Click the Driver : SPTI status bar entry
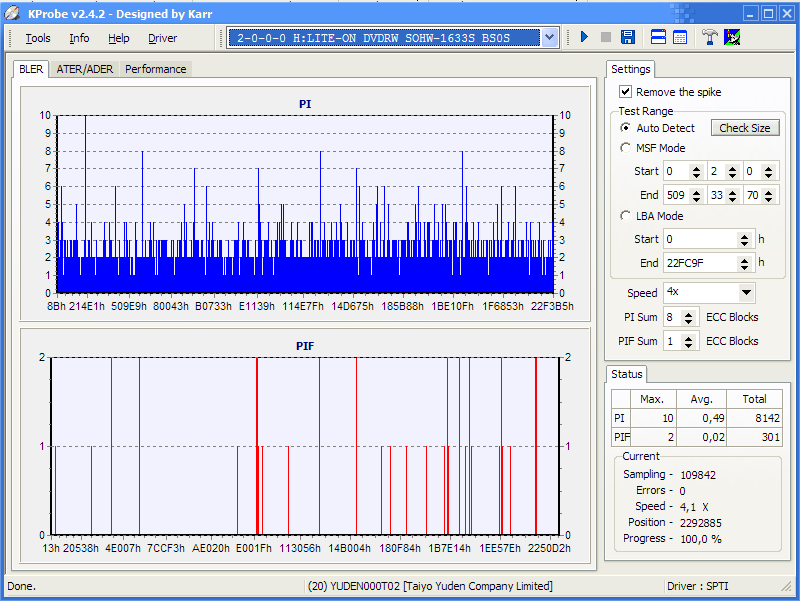The width and height of the screenshot is (800, 601). (697, 586)
